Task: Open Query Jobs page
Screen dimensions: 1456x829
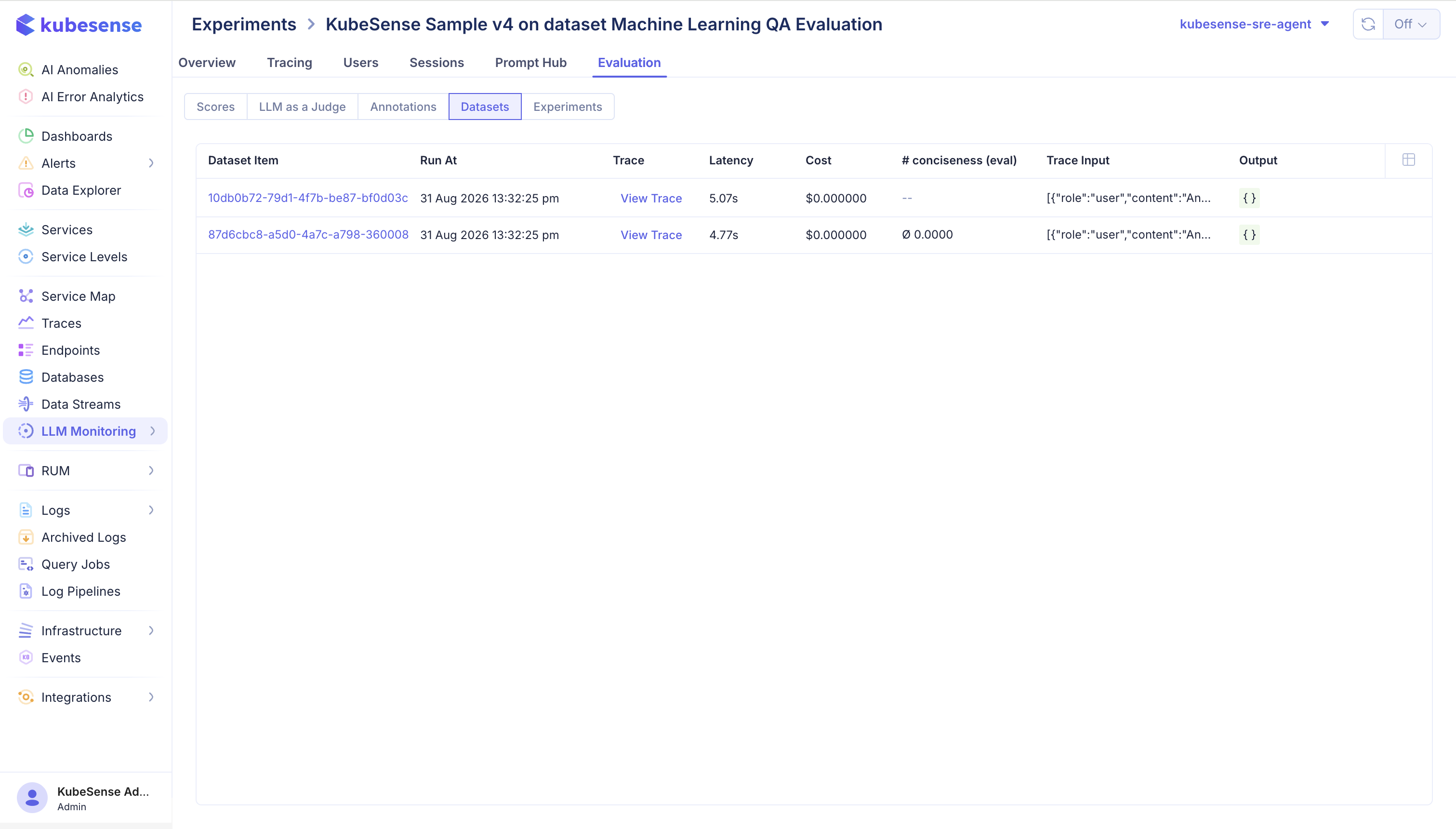Action: [x=76, y=564]
